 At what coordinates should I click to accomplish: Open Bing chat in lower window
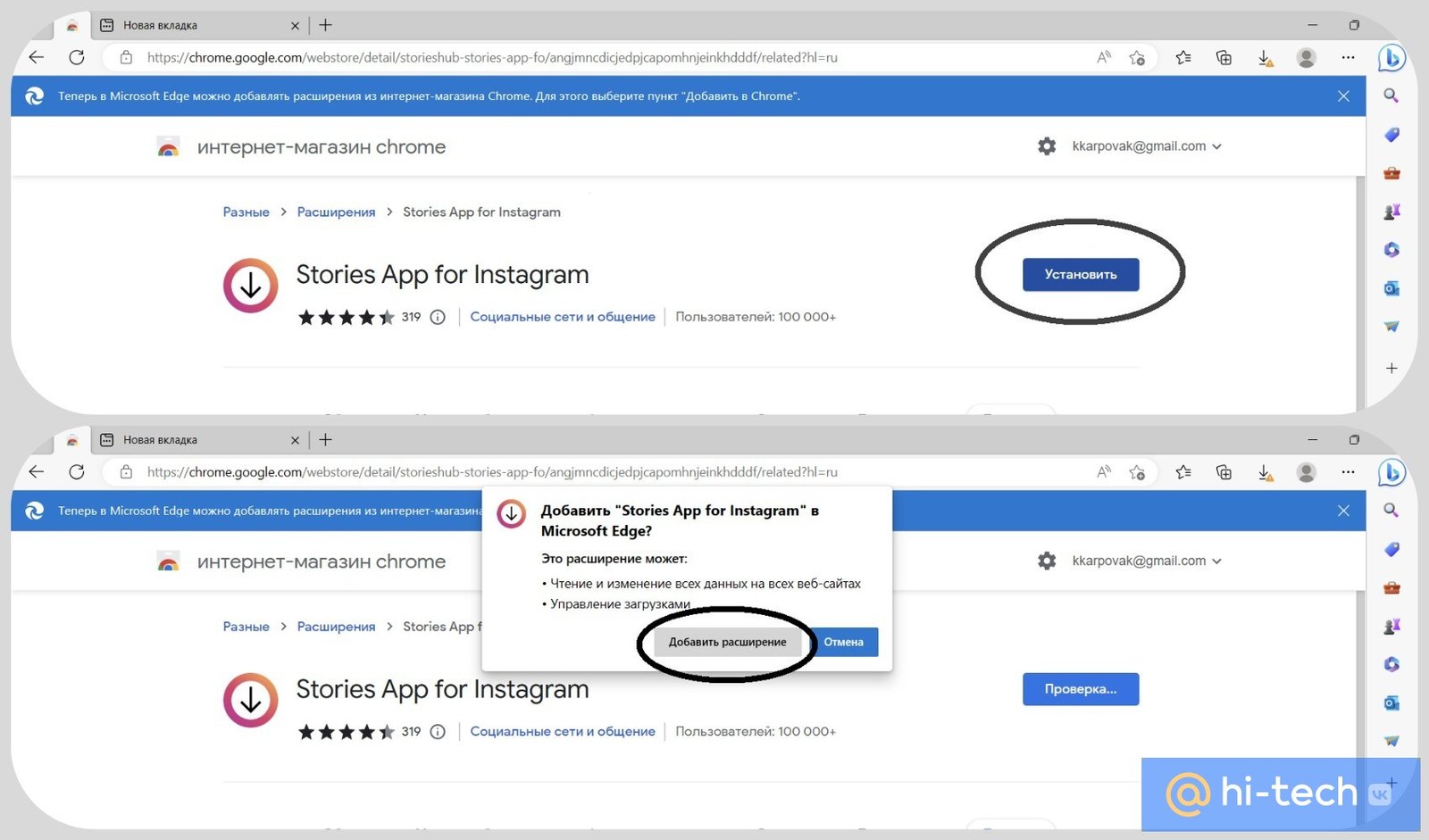tap(1391, 472)
